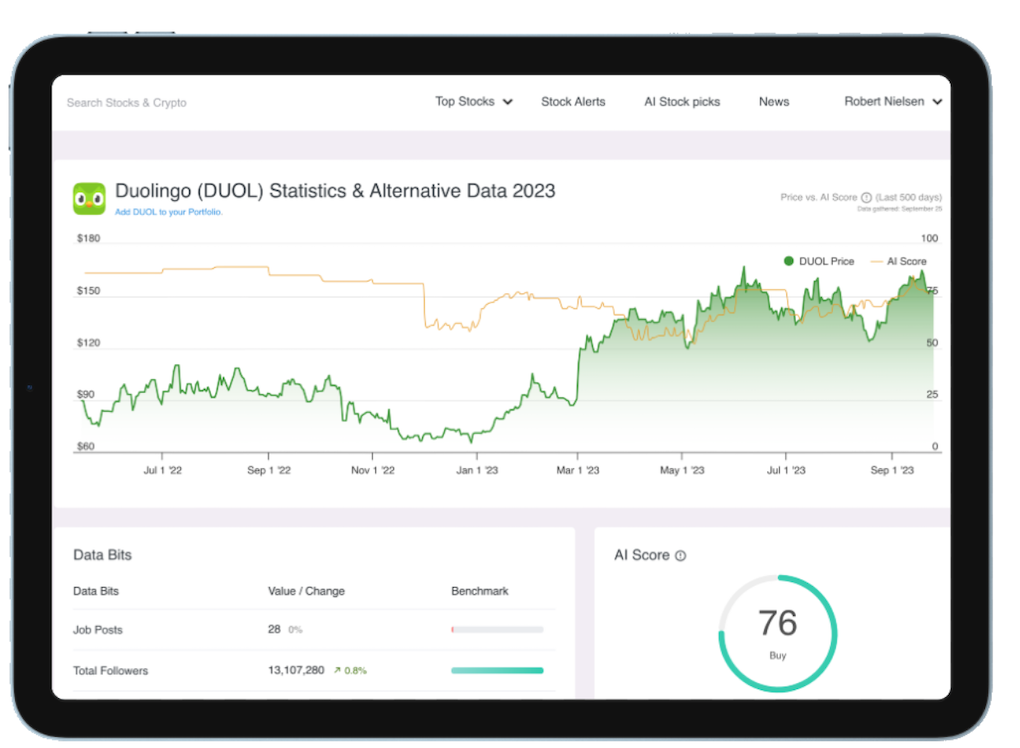The height and width of the screenshot is (748, 1020).
Task: Click the May 1 '23 axis marker
Action: point(682,470)
